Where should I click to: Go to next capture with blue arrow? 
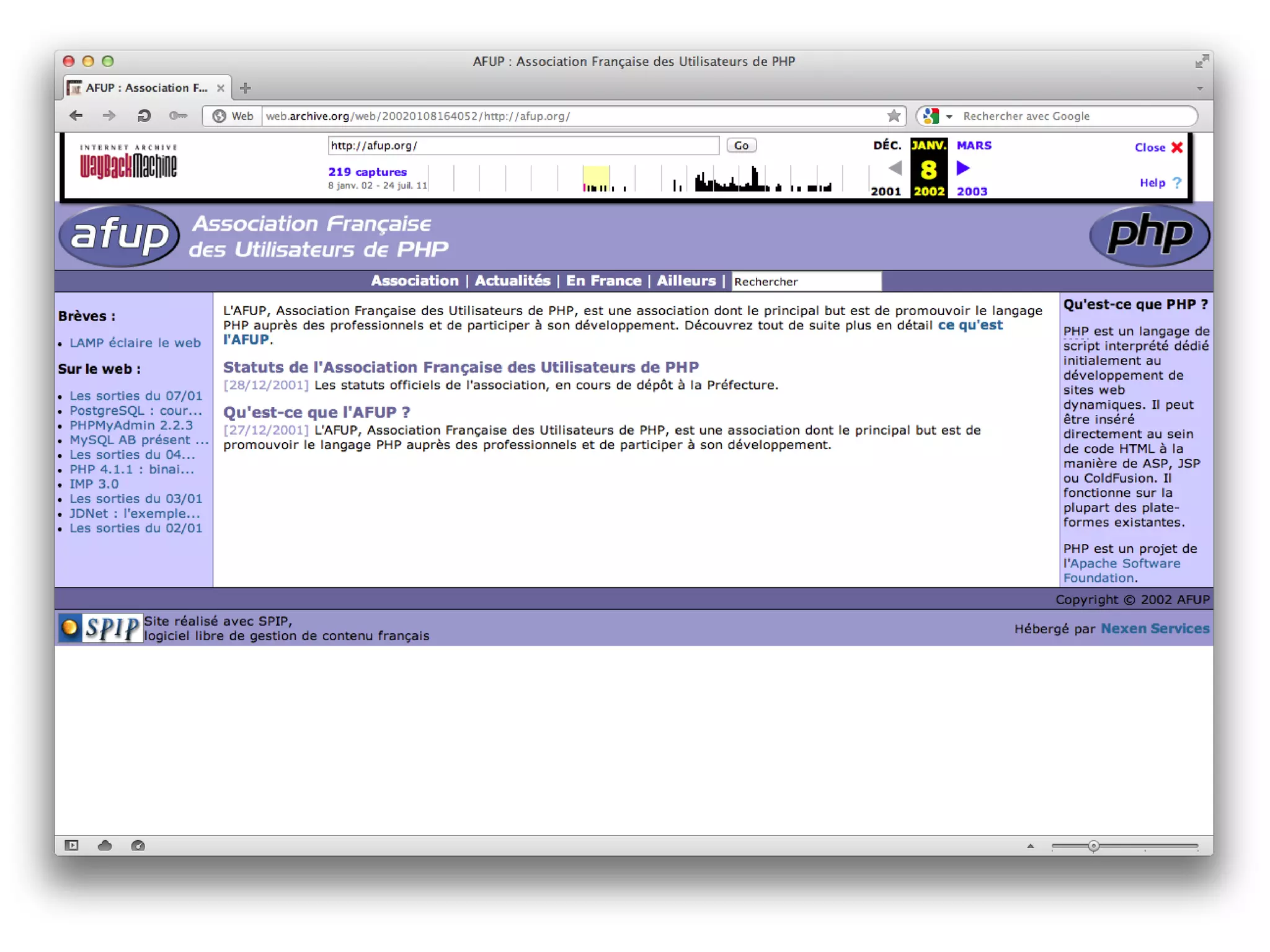[x=963, y=168]
